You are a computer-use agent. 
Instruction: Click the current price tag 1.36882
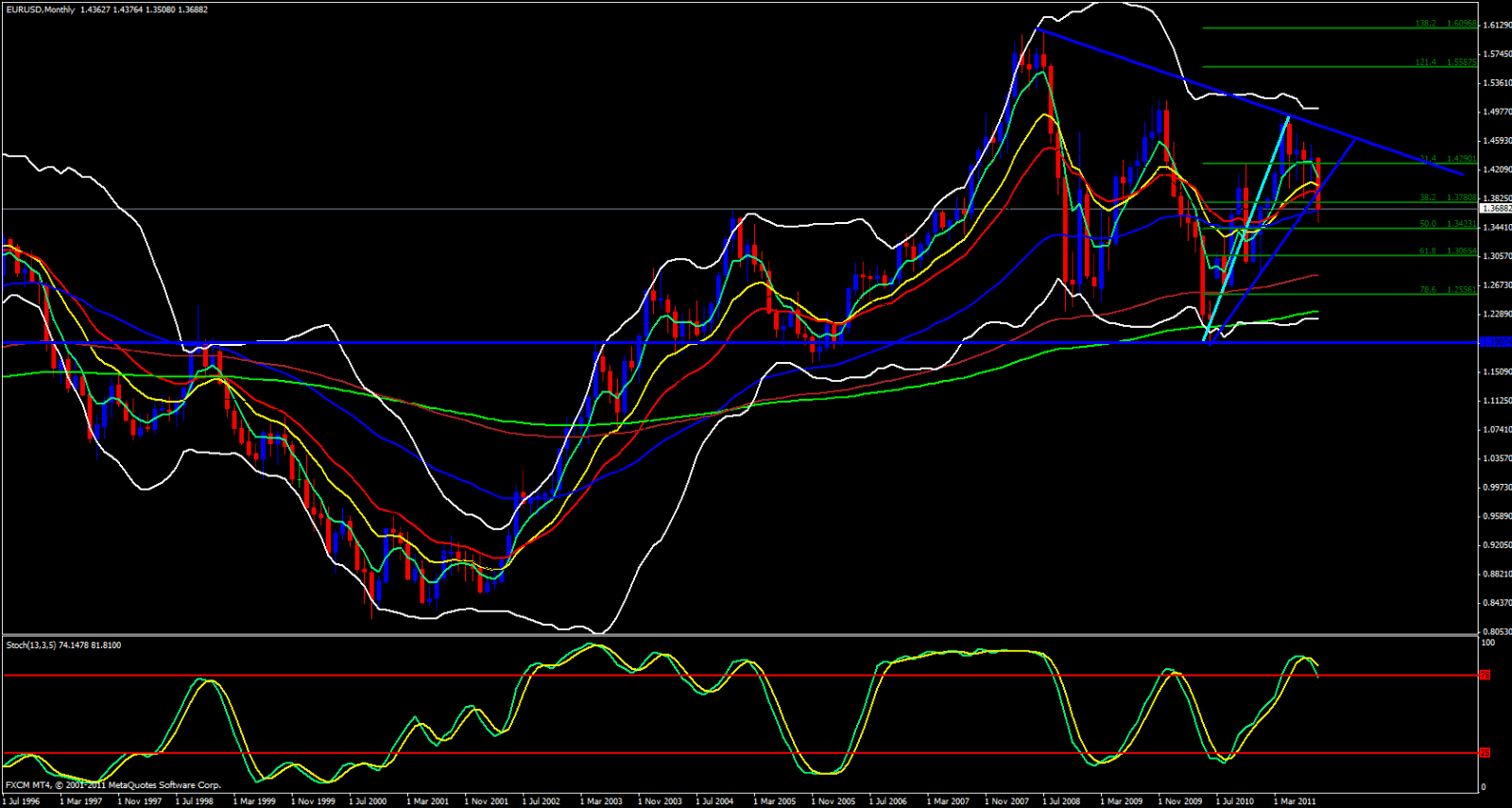(1495, 209)
